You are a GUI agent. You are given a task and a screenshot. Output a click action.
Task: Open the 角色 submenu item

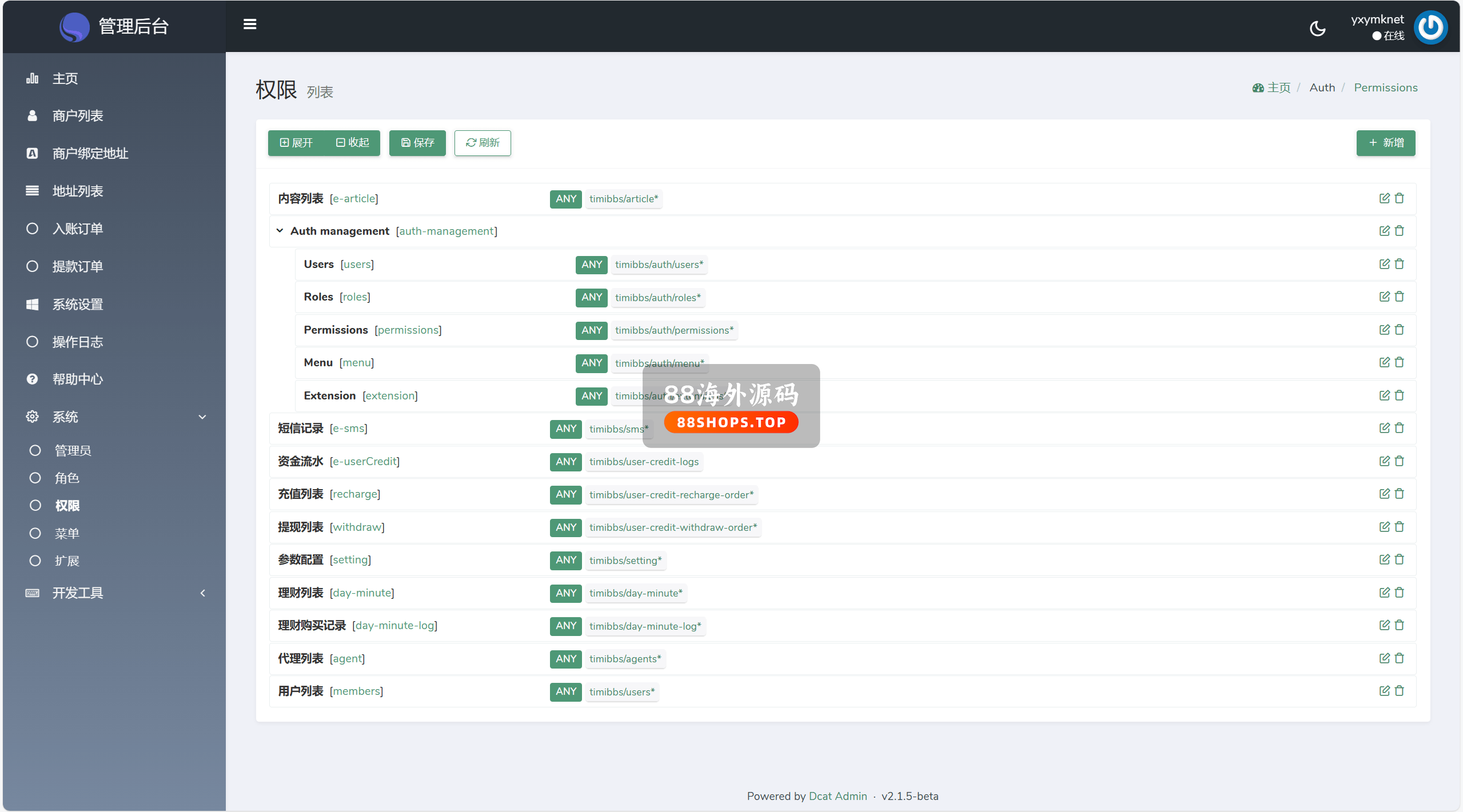[67, 478]
